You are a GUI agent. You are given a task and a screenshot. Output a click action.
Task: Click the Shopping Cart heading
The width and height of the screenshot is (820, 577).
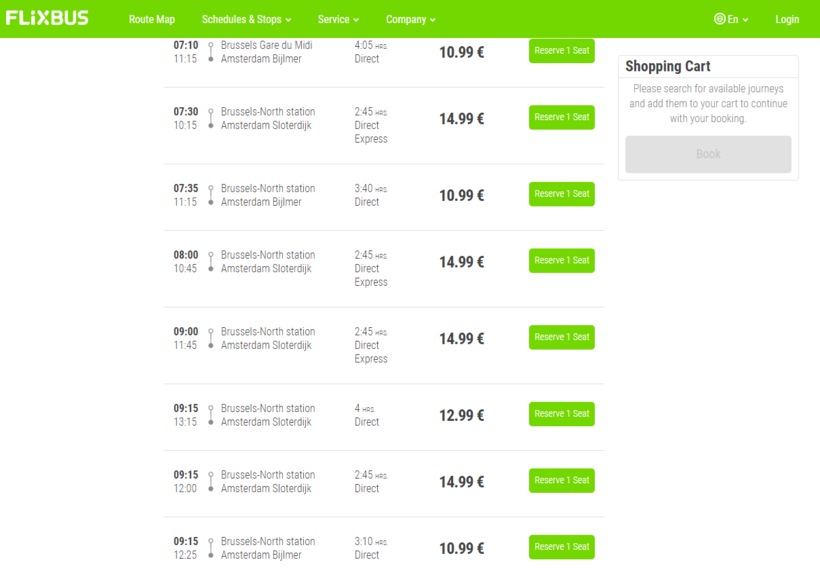pyautogui.click(x=668, y=66)
